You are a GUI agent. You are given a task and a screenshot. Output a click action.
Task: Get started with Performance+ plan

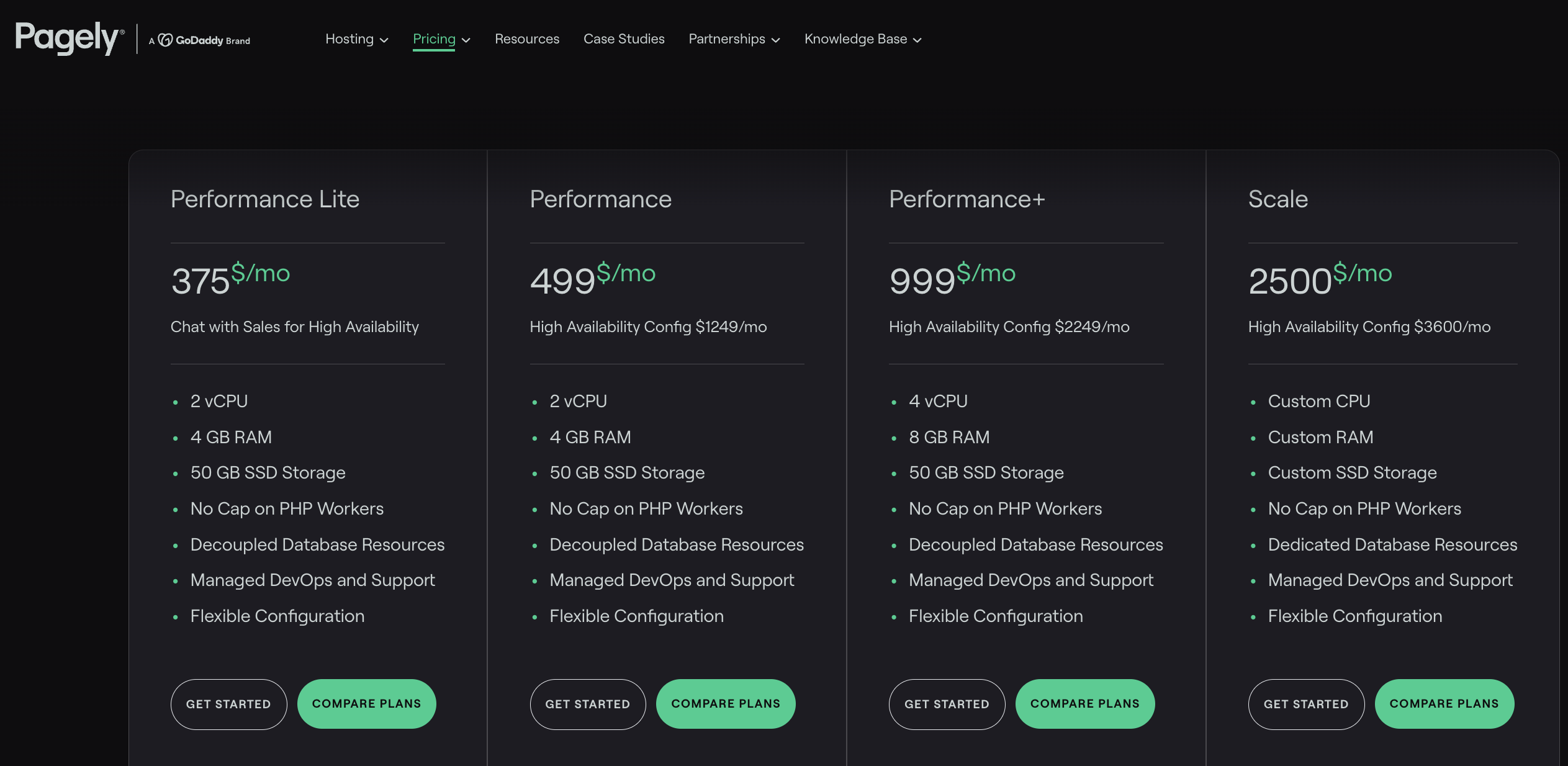click(947, 704)
